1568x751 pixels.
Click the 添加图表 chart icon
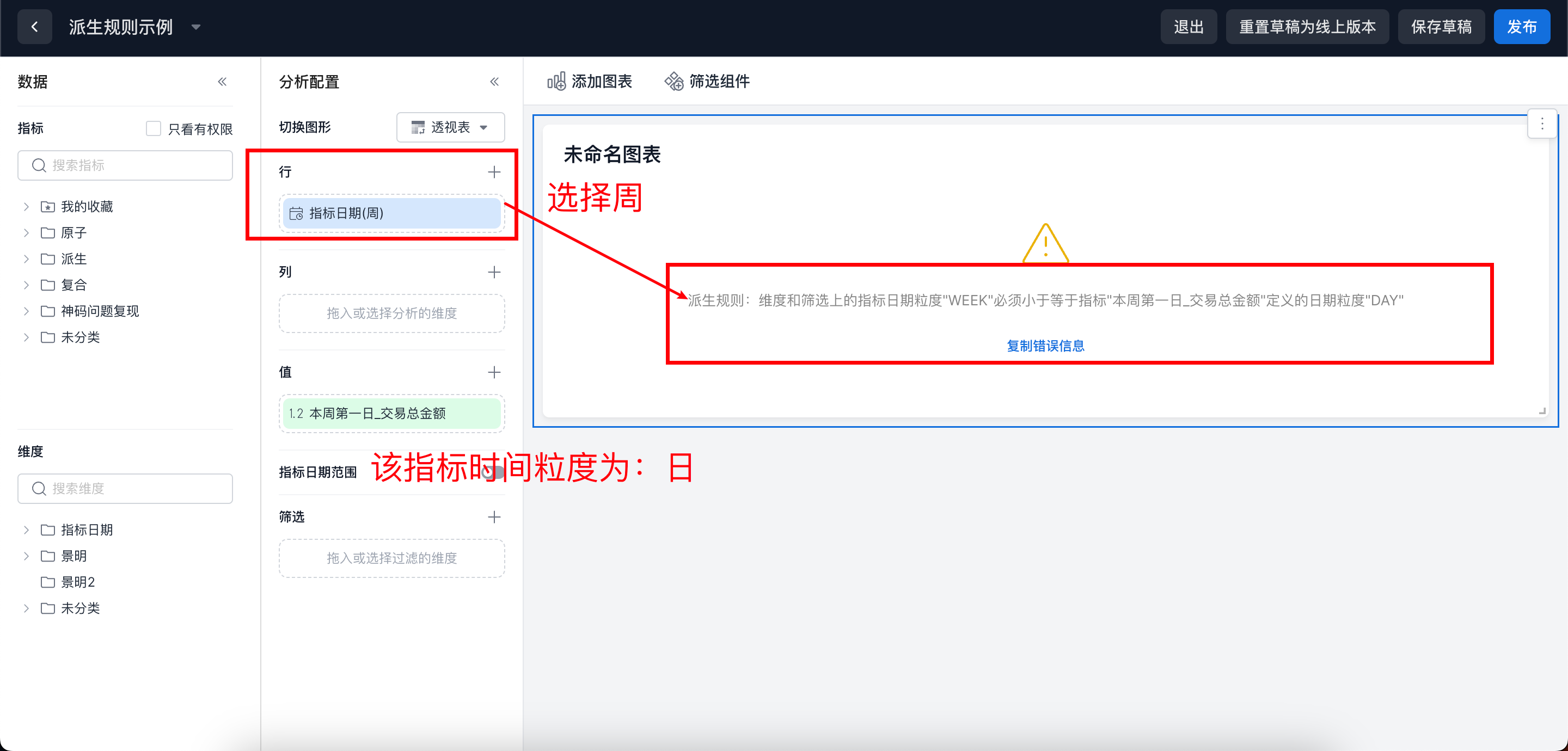[x=556, y=81]
